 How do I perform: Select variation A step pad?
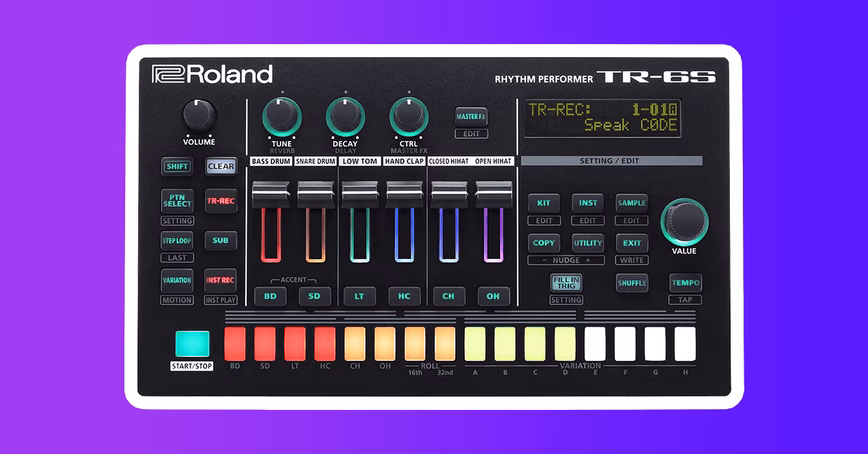(475, 344)
